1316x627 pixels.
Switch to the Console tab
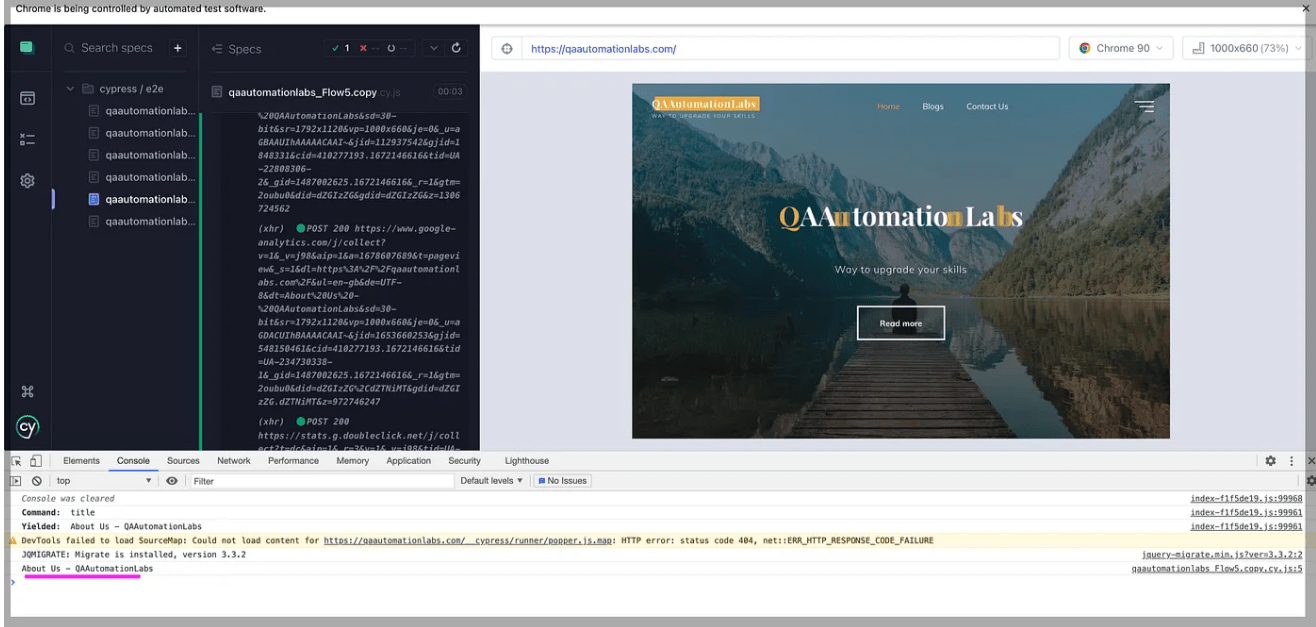point(133,461)
